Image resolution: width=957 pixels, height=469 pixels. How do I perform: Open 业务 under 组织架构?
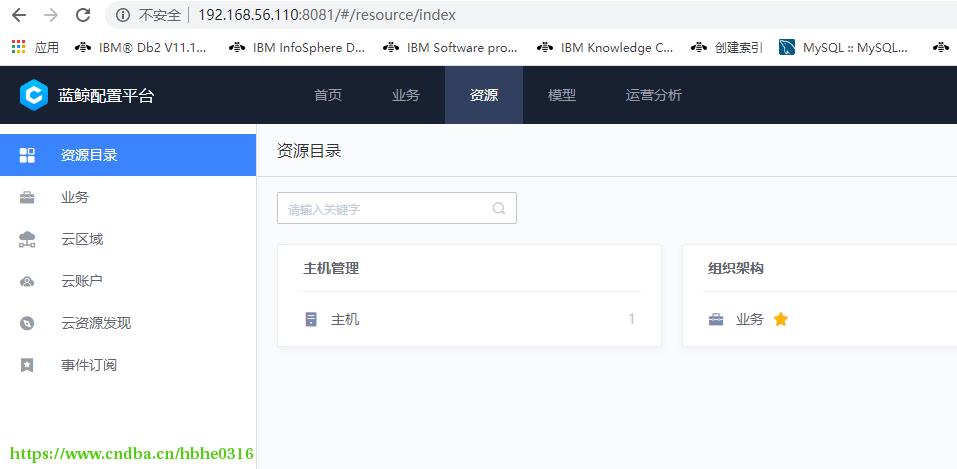tap(749, 319)
